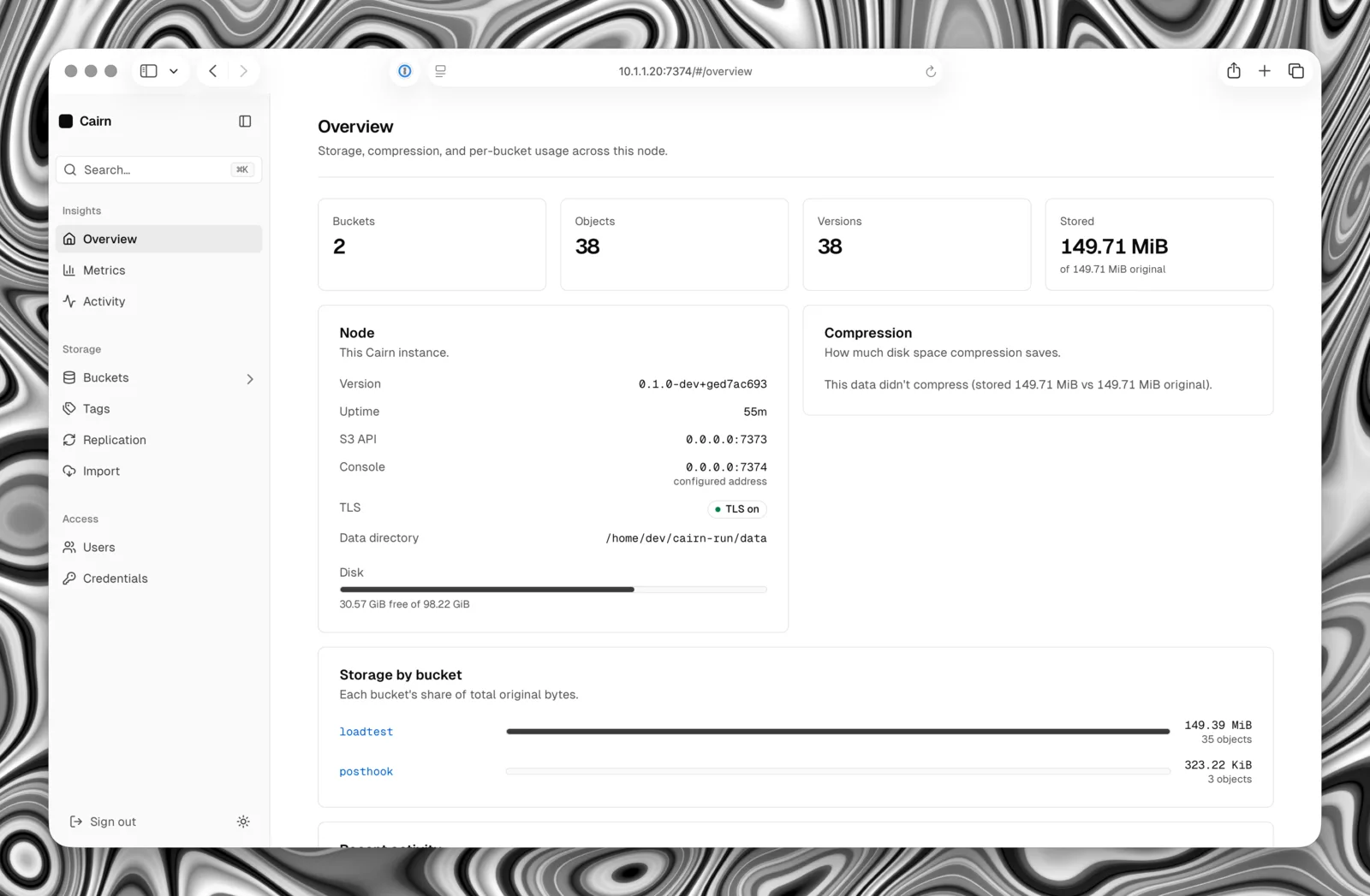The width and height of the screenshot is (1370, 896).
Task: Click the Console address 0.0.0.0:7374
Action: point(726,467)
